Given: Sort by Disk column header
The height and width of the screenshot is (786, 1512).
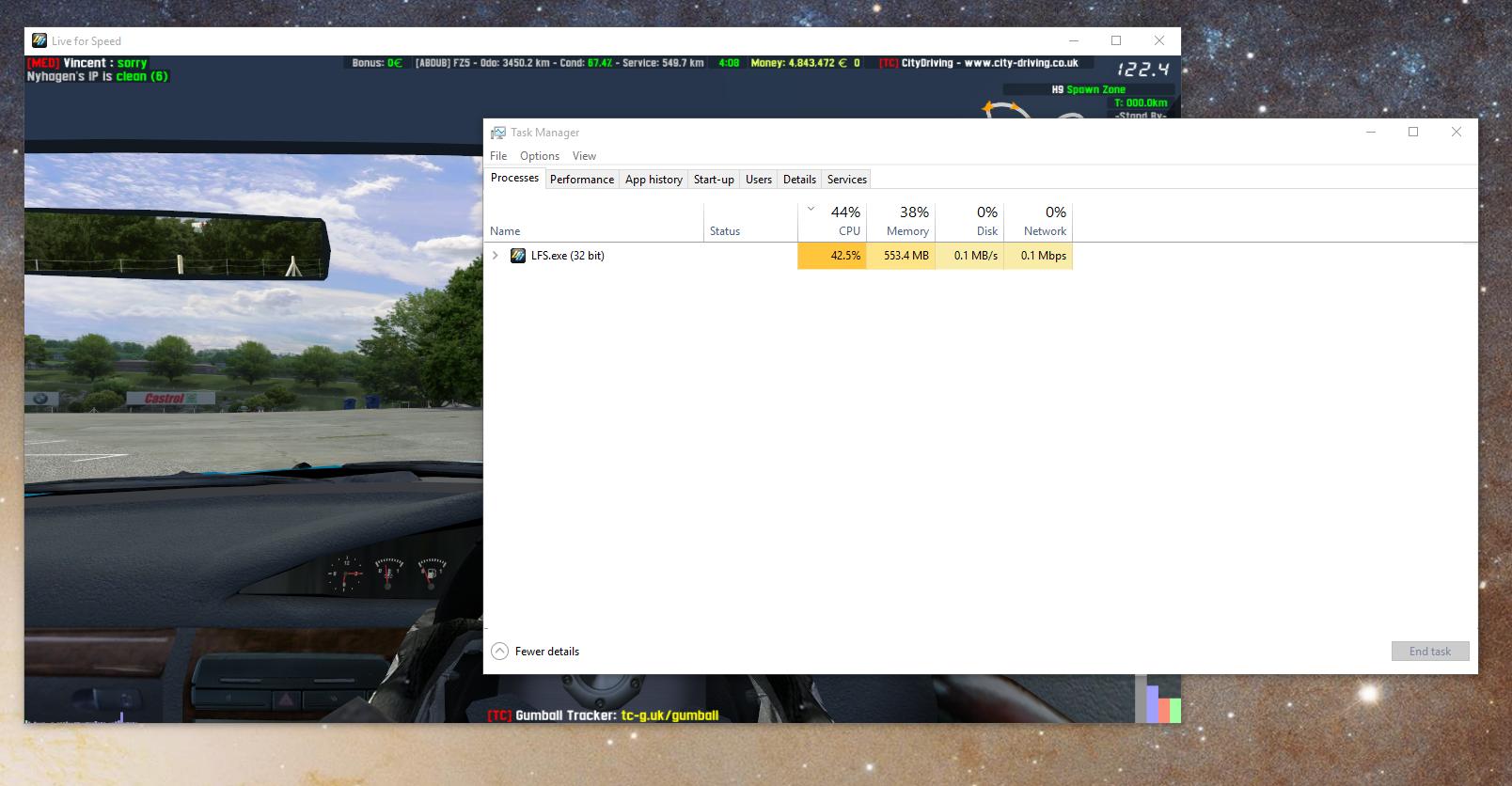Looking at the screenshot, I should (969, 223).
